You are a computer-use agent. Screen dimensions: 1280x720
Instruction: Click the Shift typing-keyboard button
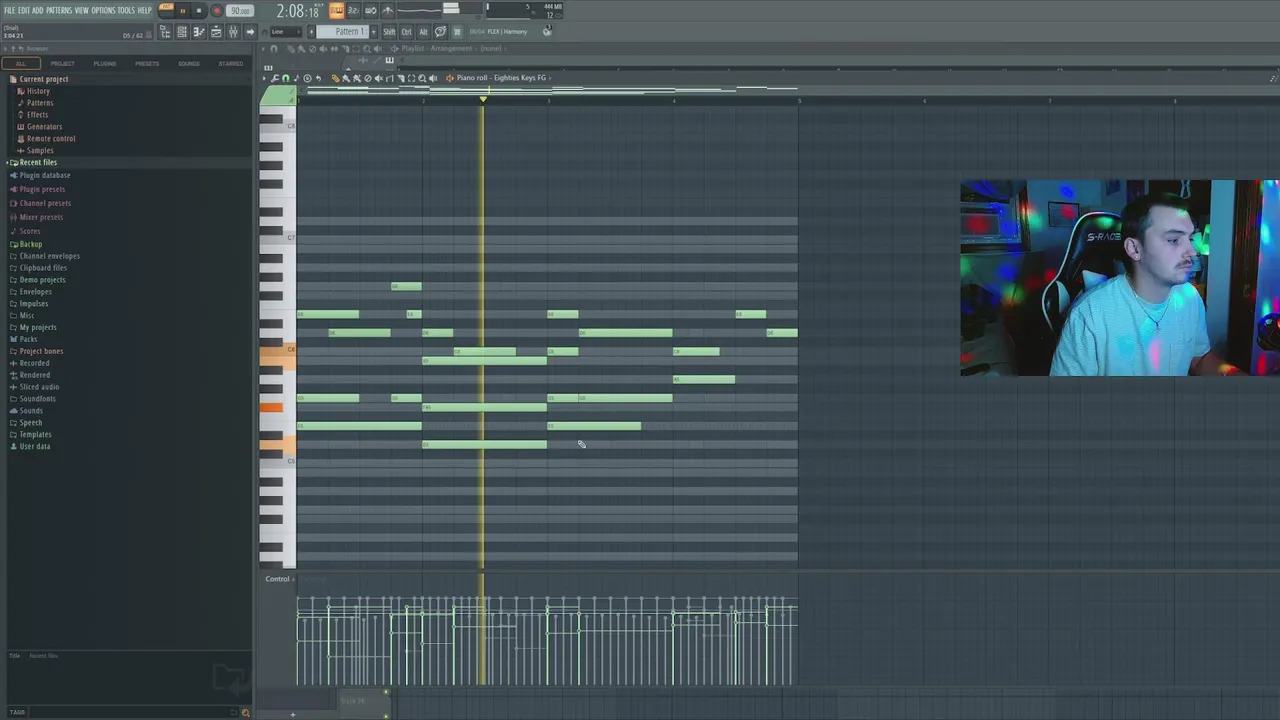(x=389, y=32)
